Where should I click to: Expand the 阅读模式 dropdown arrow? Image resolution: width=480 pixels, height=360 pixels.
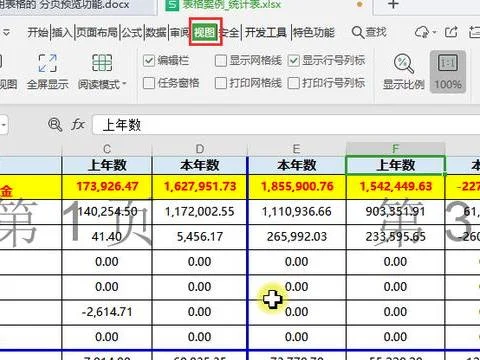pos(124,84)
